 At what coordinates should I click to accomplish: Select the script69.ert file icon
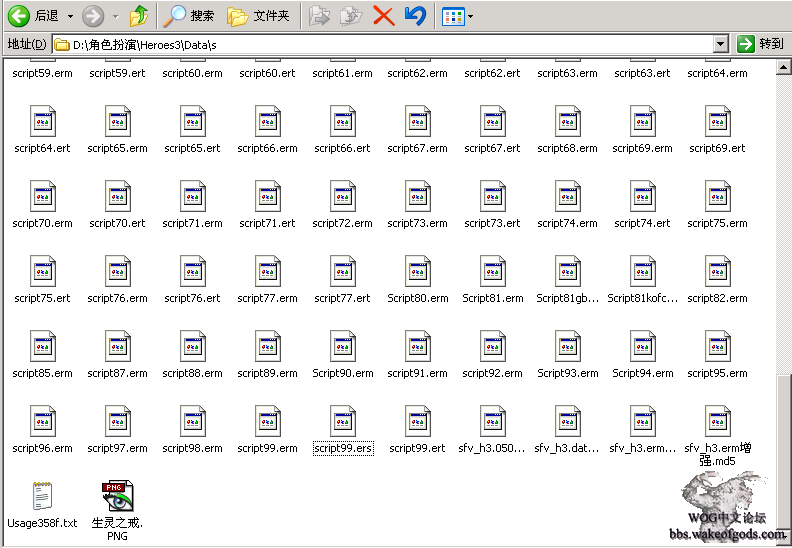click(717, 121)
